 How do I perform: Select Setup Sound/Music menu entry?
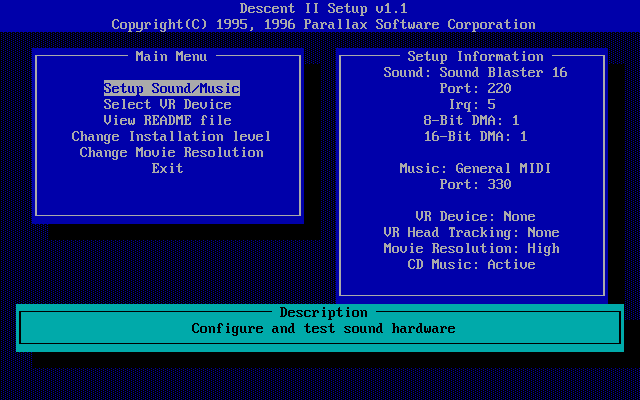pyautogui.click(x=172, y=88)
